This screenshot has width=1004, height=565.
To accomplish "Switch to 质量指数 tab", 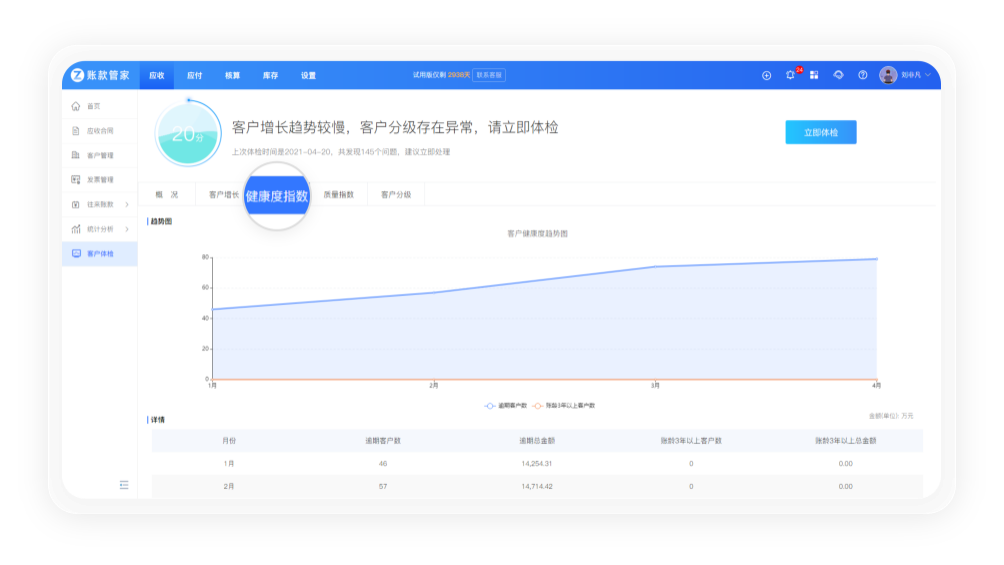I will click(338, 195).
